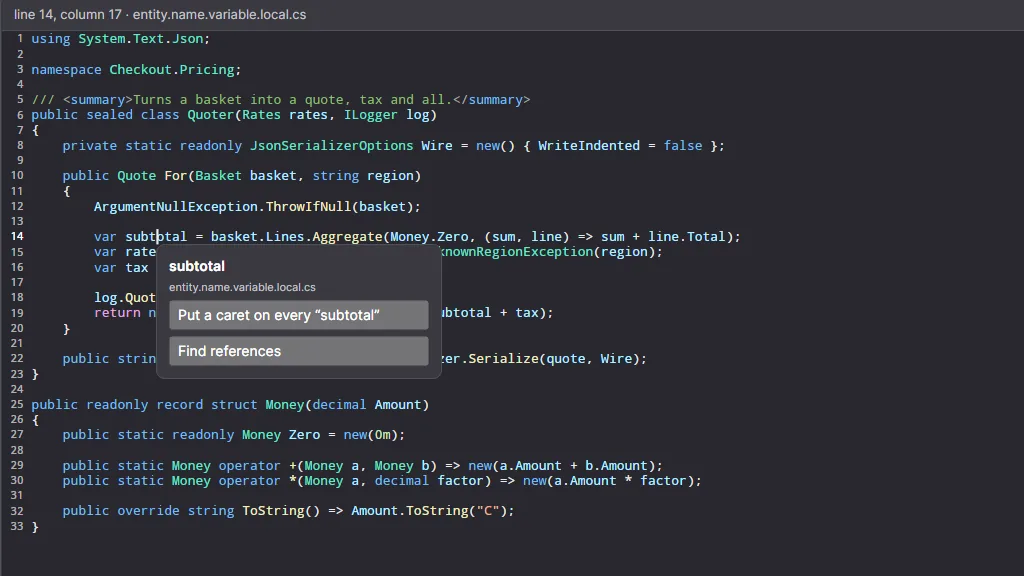Click "region" parameter on line 10
Viewport: 1024px width, 576px height.
coord(390,176)
